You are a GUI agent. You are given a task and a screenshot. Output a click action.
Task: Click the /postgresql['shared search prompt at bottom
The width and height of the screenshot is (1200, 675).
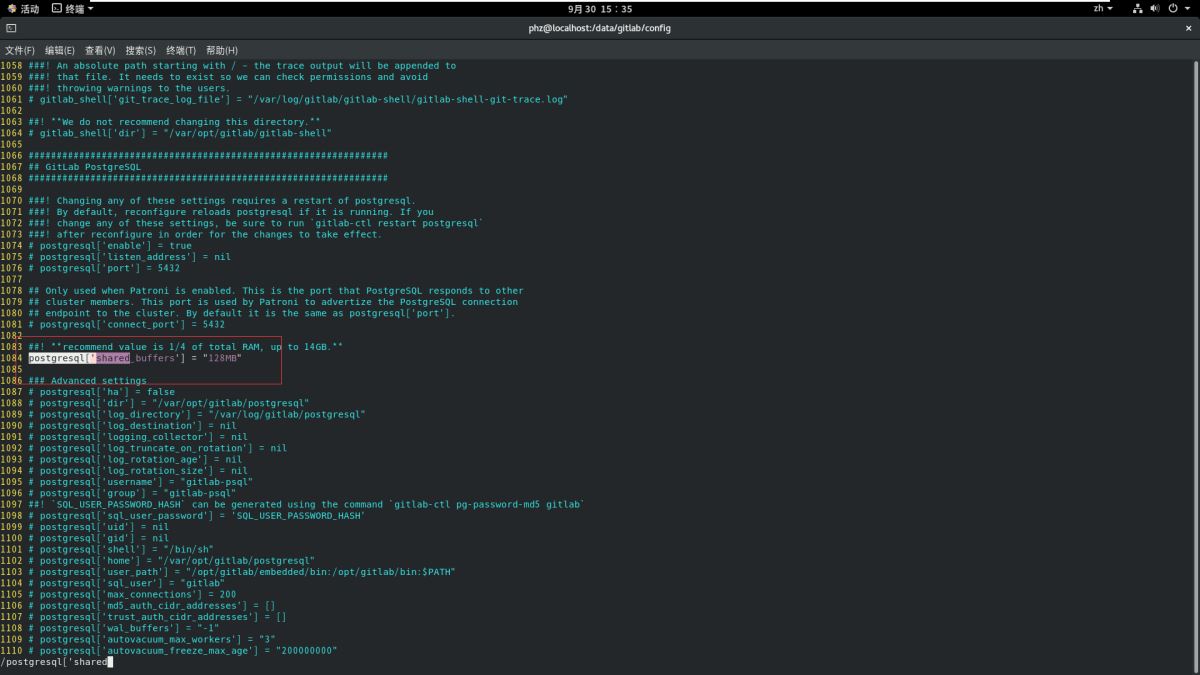pos(54,662)
